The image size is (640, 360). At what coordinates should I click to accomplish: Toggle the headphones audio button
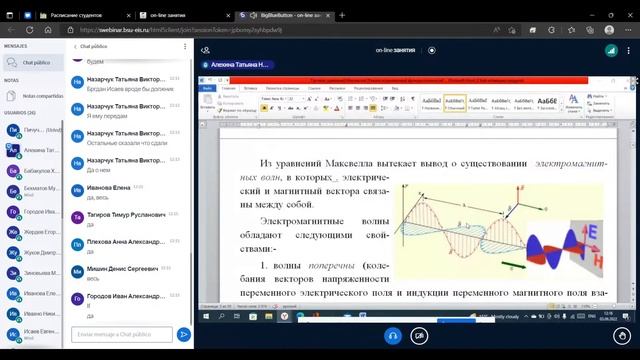tap(393, 336)
